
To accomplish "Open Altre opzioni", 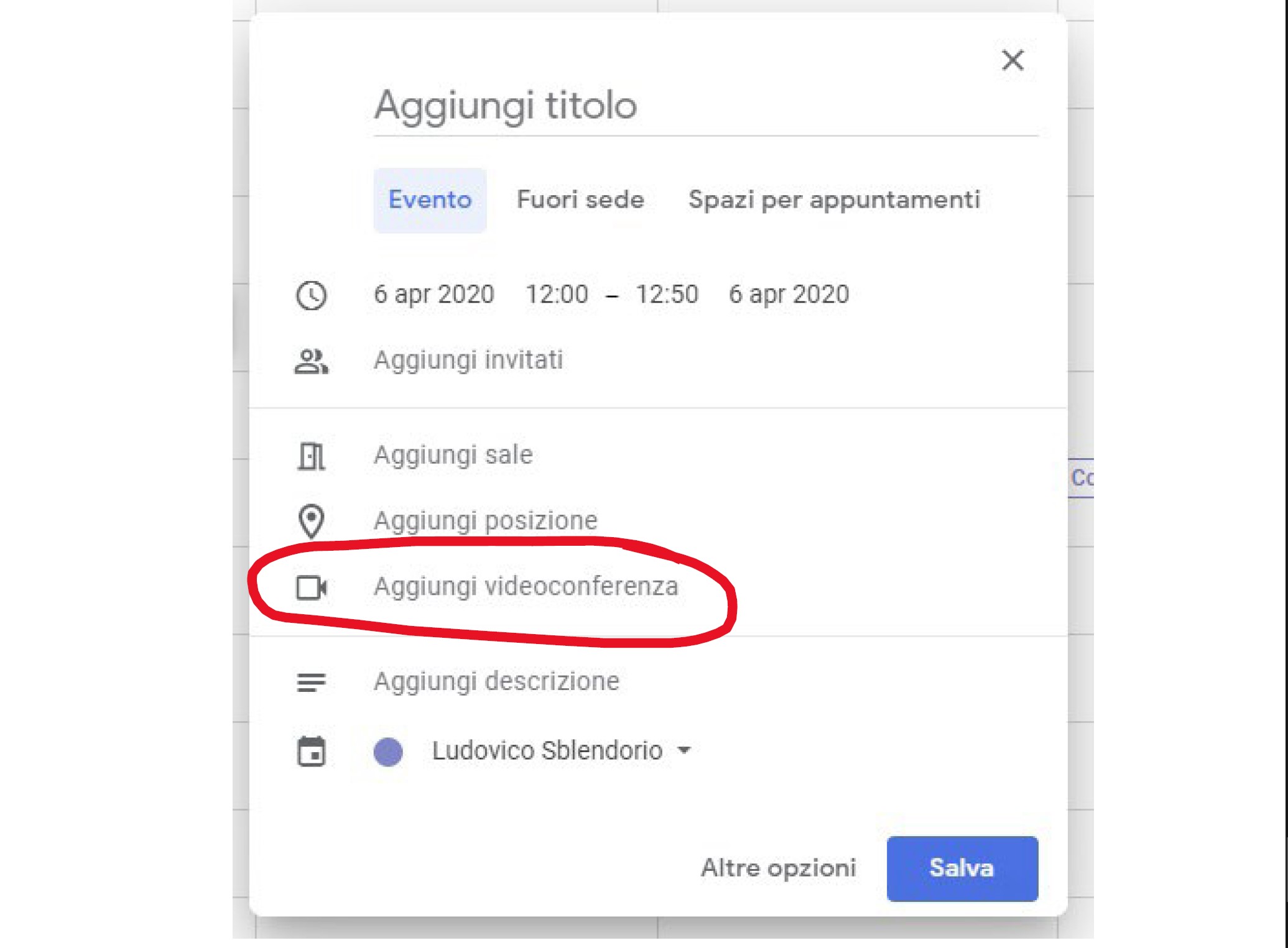I will [778, 868].
